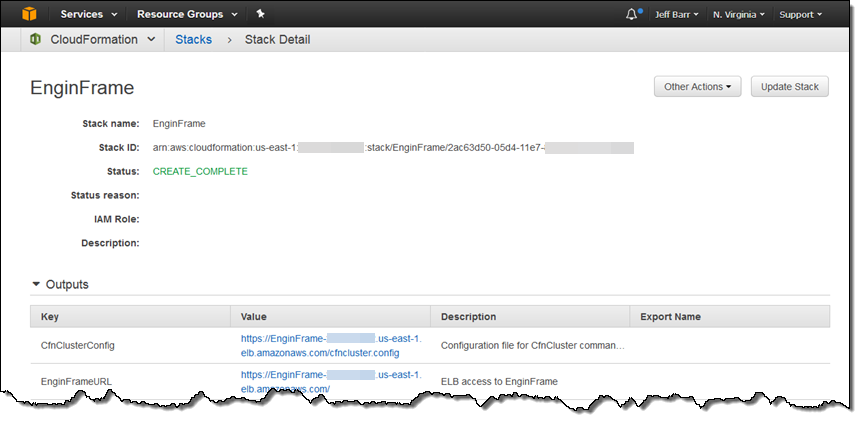Open the CfnClusterConfig URL link

pyautogui.click(x=331, y=345)
